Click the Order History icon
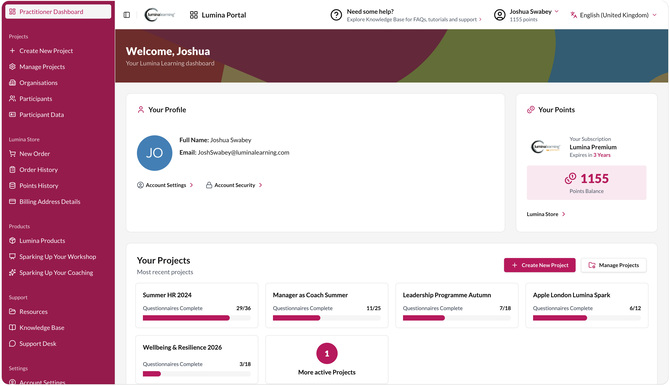 [12, 170]
